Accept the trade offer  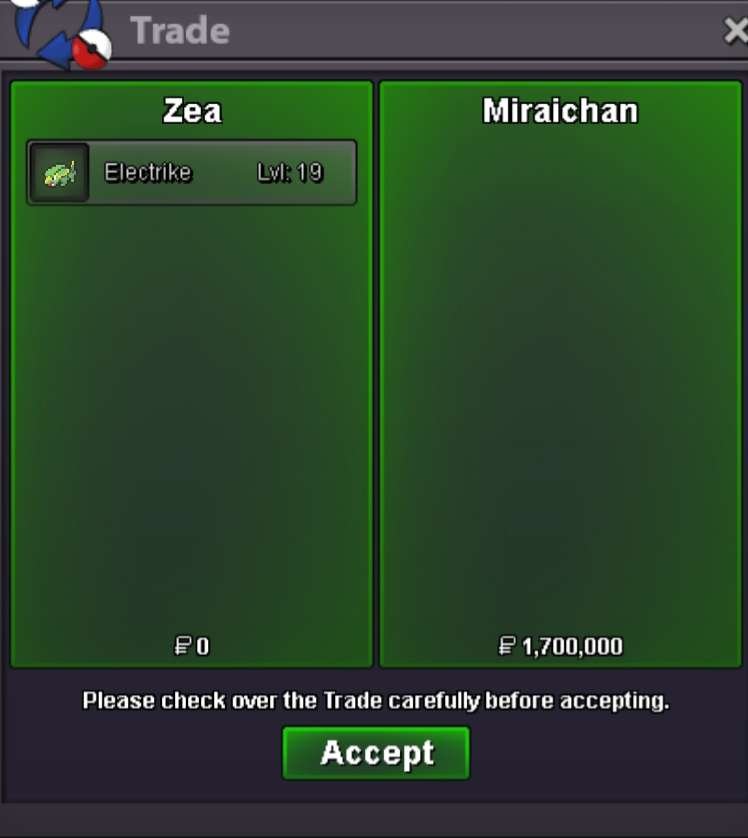[x=376, y=753]
